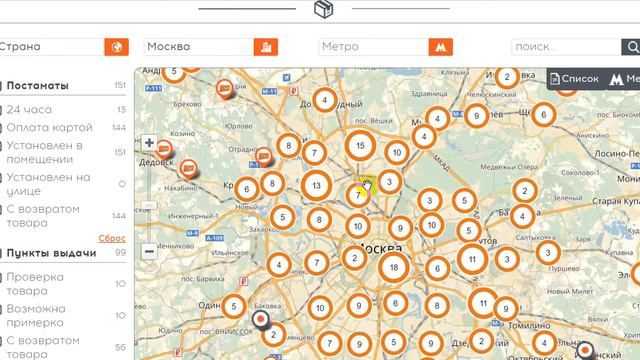Screen dimensions: 640x360
Task: Open cluster 2 beside Зеленый label
Action: point(524,191)
